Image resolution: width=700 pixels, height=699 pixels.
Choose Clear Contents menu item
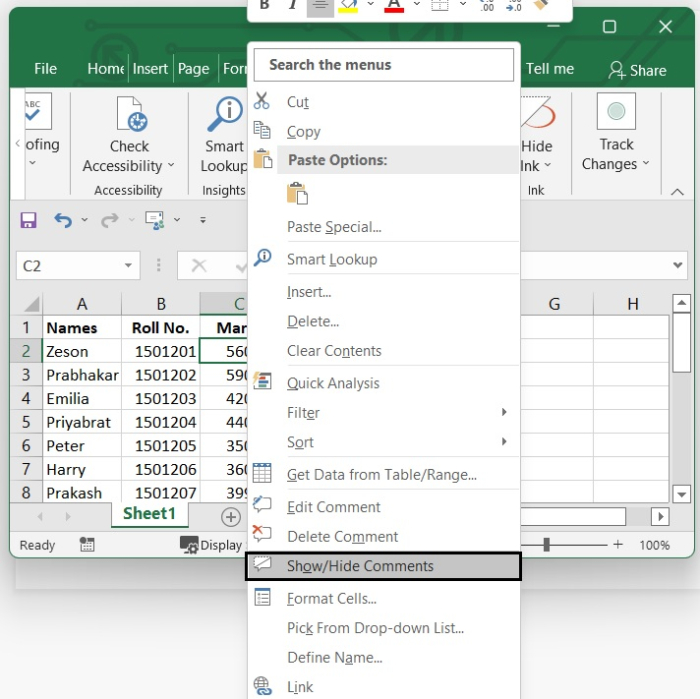(334, 351)
